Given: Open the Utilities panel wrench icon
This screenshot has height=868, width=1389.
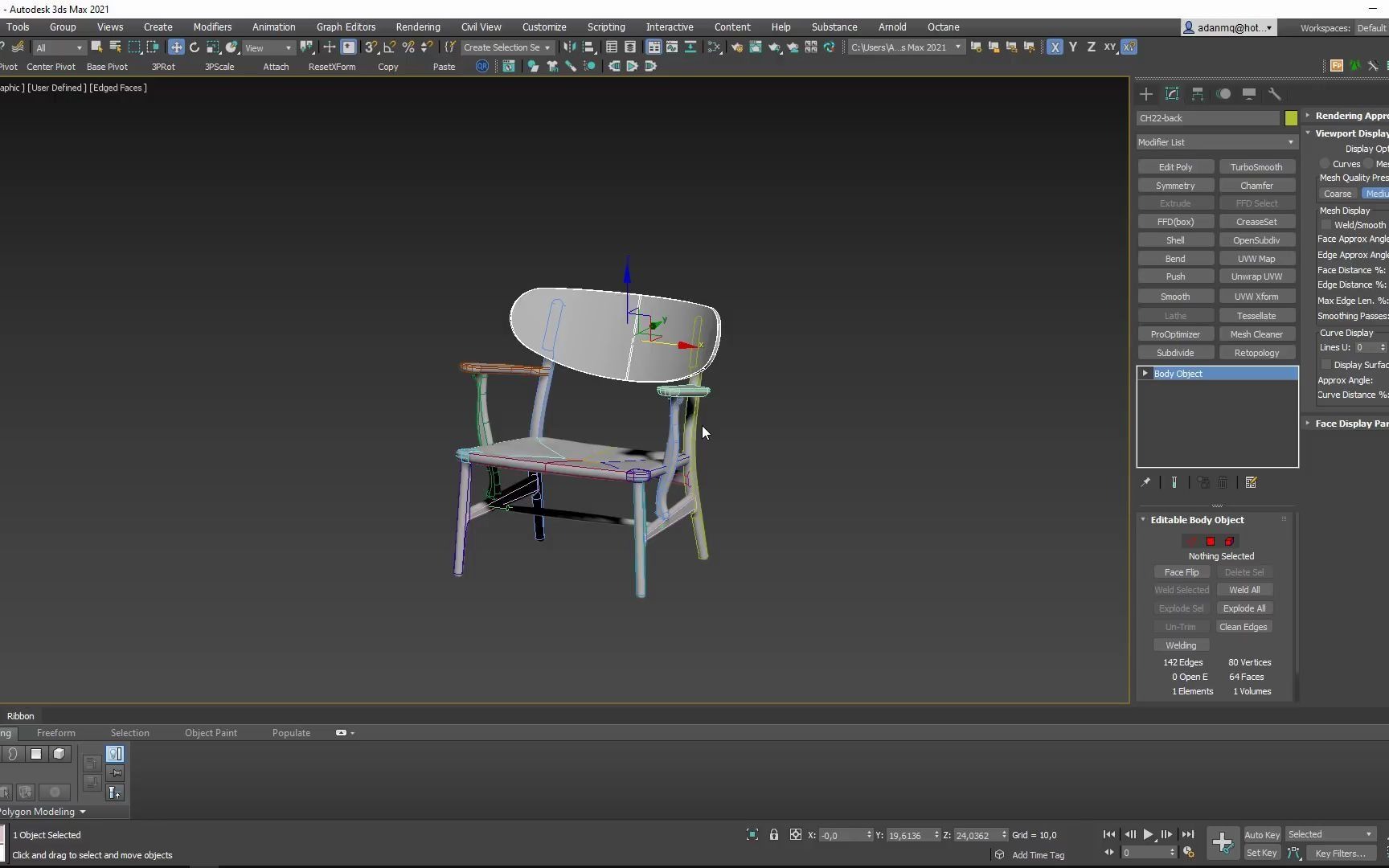Looking at the screenshot, I should pyautogui.click(x=1275, y=94).
